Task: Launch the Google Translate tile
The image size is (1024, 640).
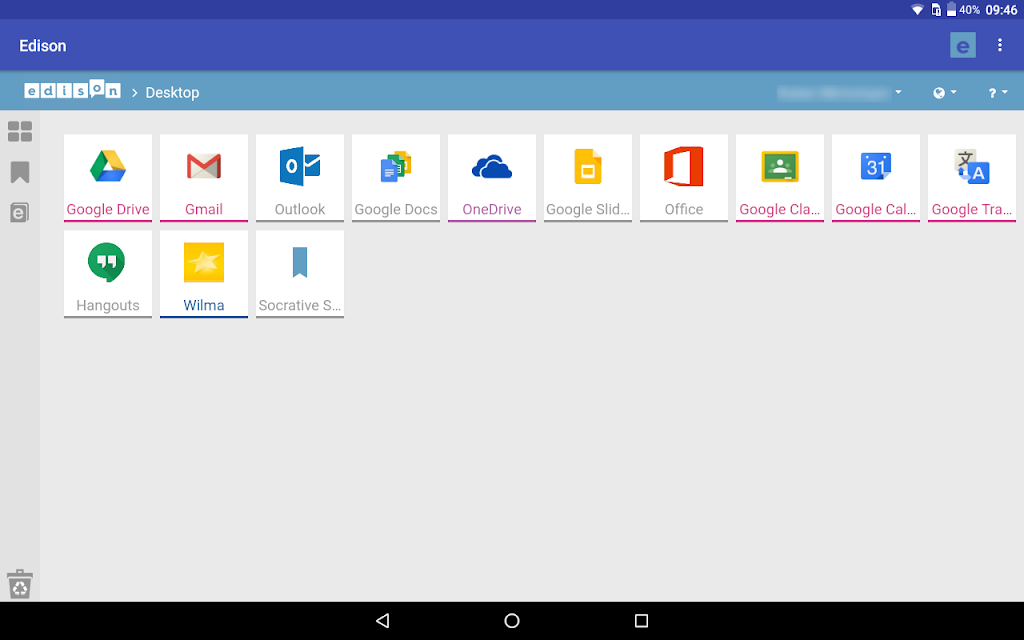Action: 972,178
